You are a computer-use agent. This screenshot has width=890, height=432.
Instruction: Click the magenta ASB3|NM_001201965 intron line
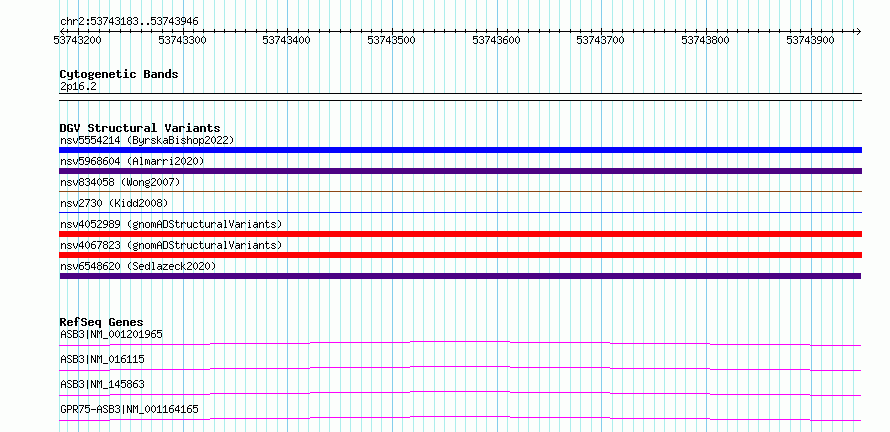click(x=460, y=343)
